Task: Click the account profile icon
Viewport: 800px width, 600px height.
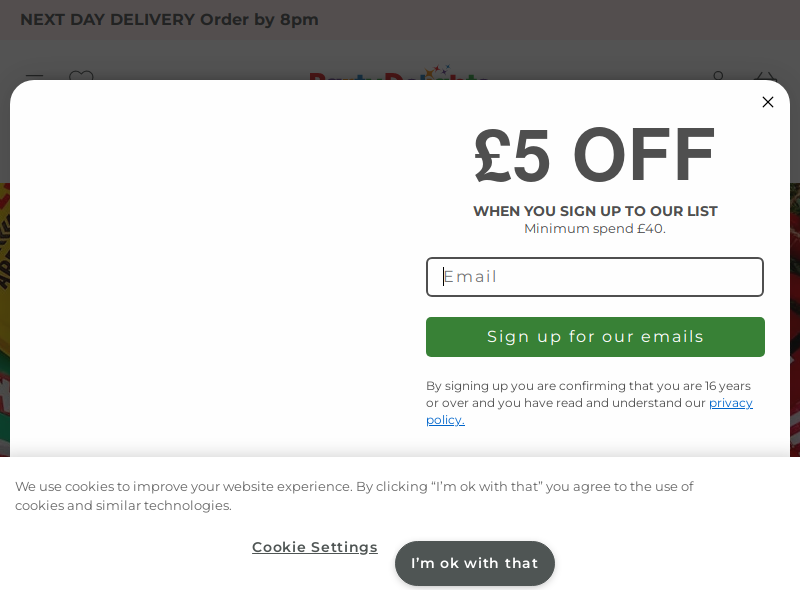Action: [718, 76]
